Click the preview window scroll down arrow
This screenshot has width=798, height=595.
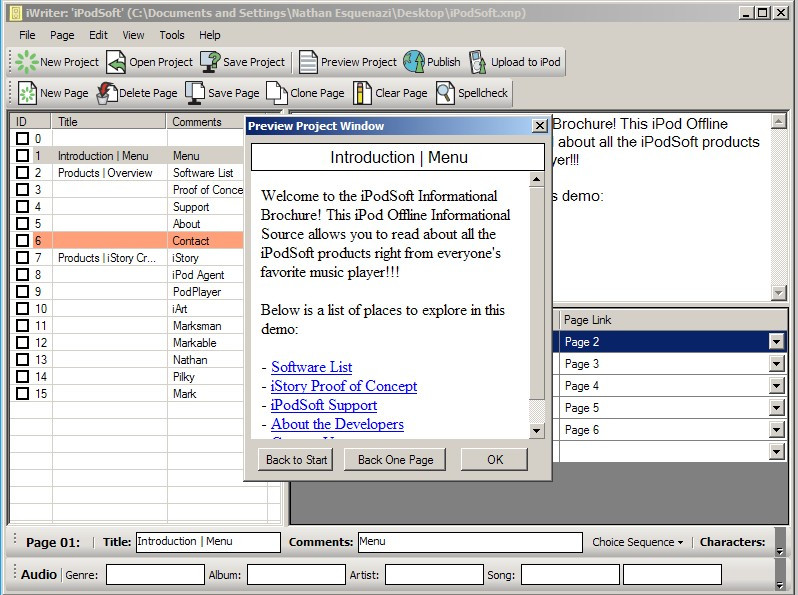pyautogui.click(x=536, y=431)
